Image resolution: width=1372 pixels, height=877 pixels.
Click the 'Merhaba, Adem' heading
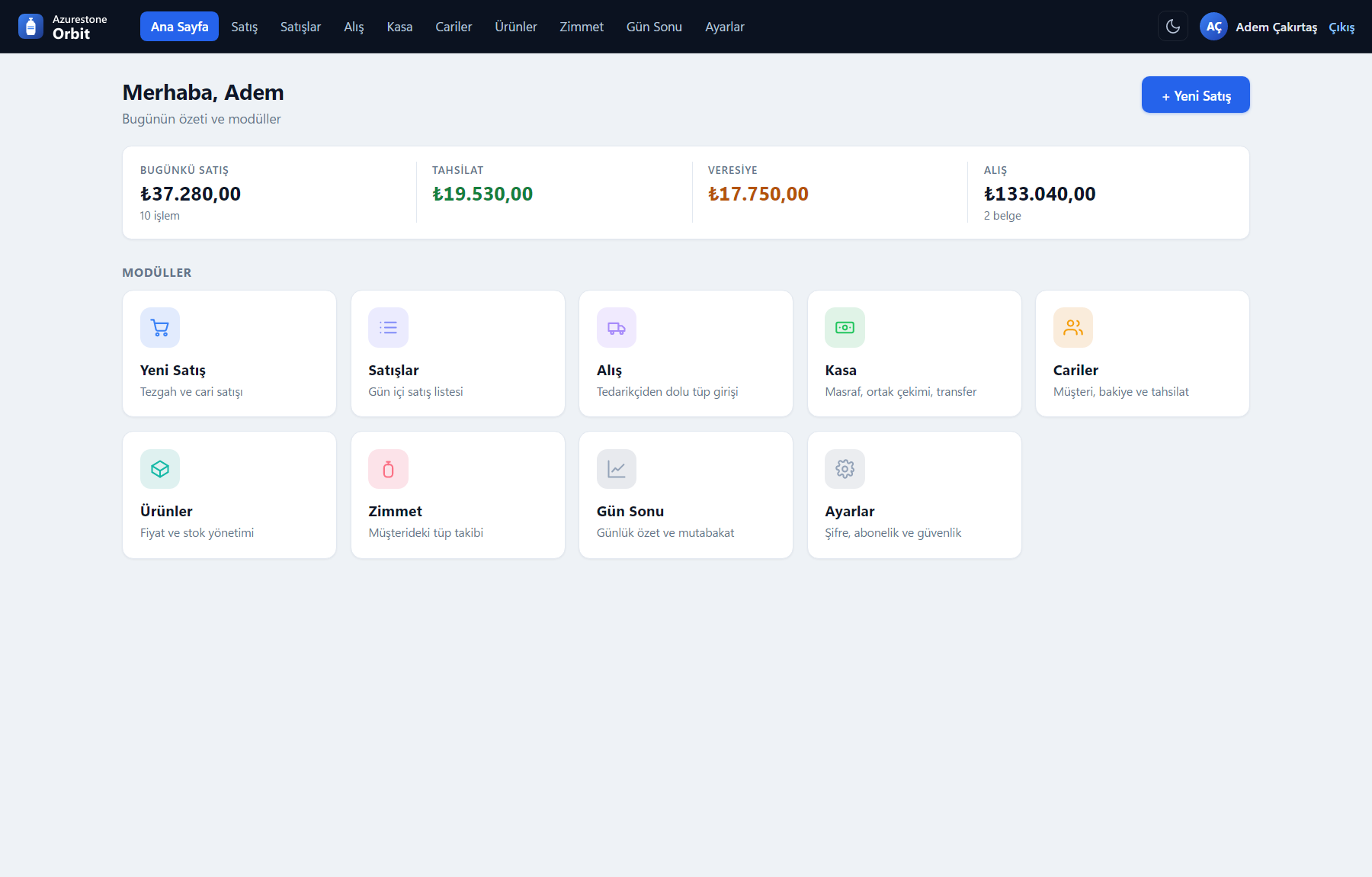pos(203,92)
